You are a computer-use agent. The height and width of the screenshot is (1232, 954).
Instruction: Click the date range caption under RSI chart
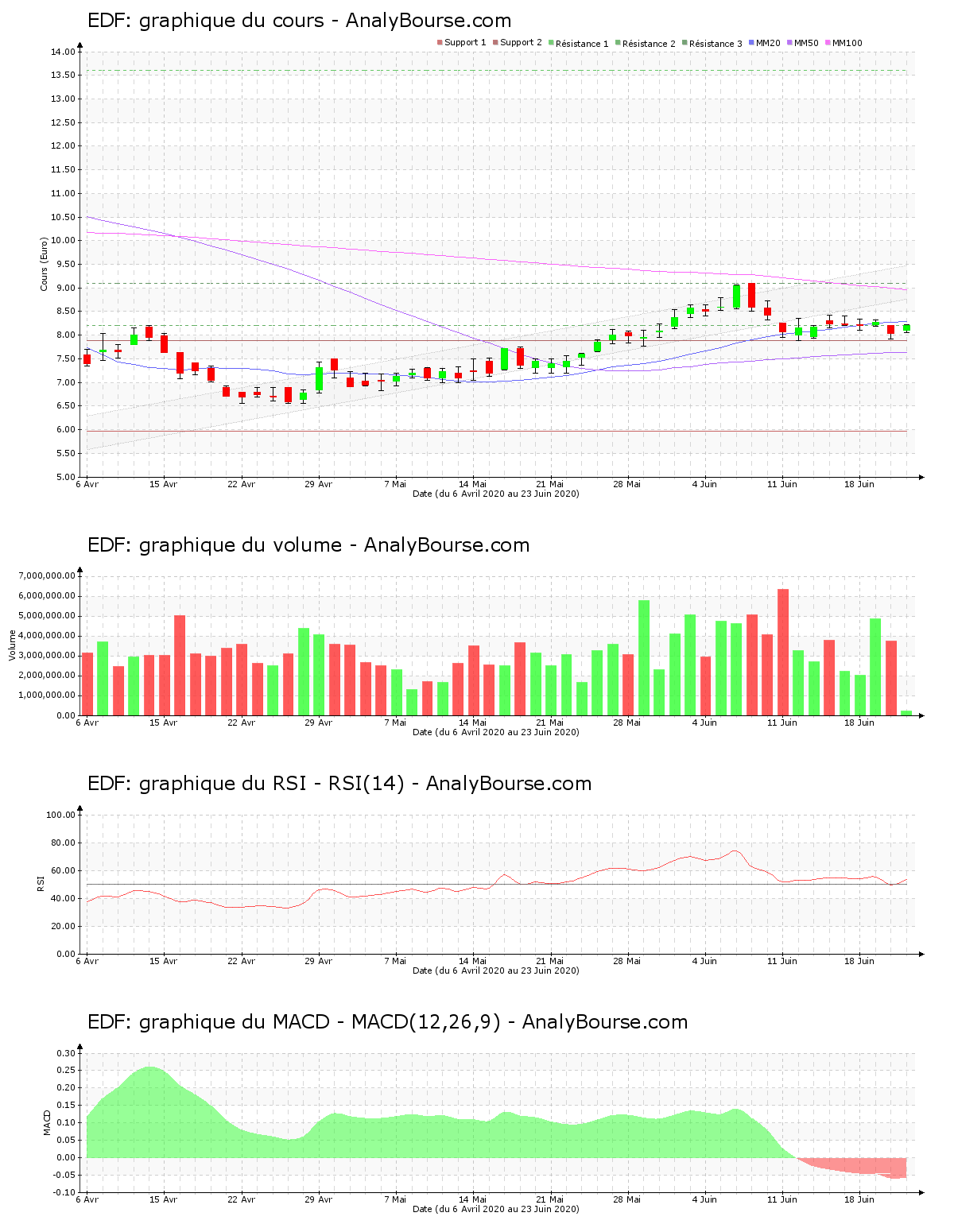pyautogui.click(x=496, y=970)
